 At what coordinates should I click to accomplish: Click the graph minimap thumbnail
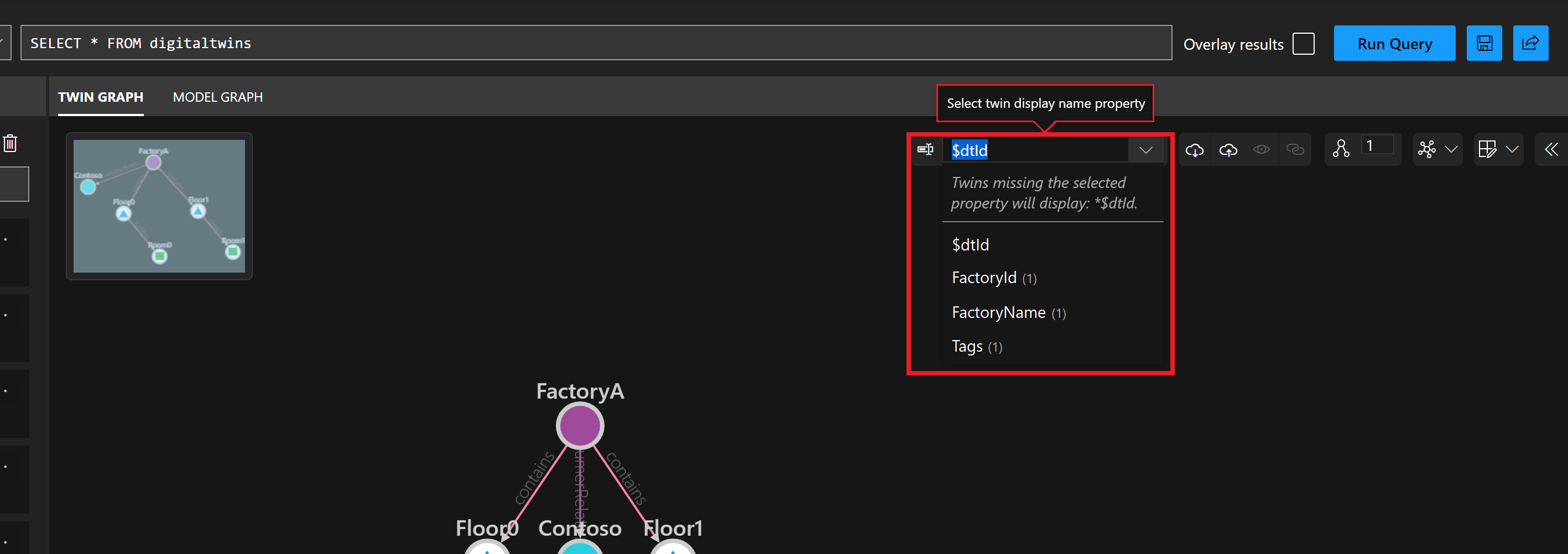tap(158, 206)
